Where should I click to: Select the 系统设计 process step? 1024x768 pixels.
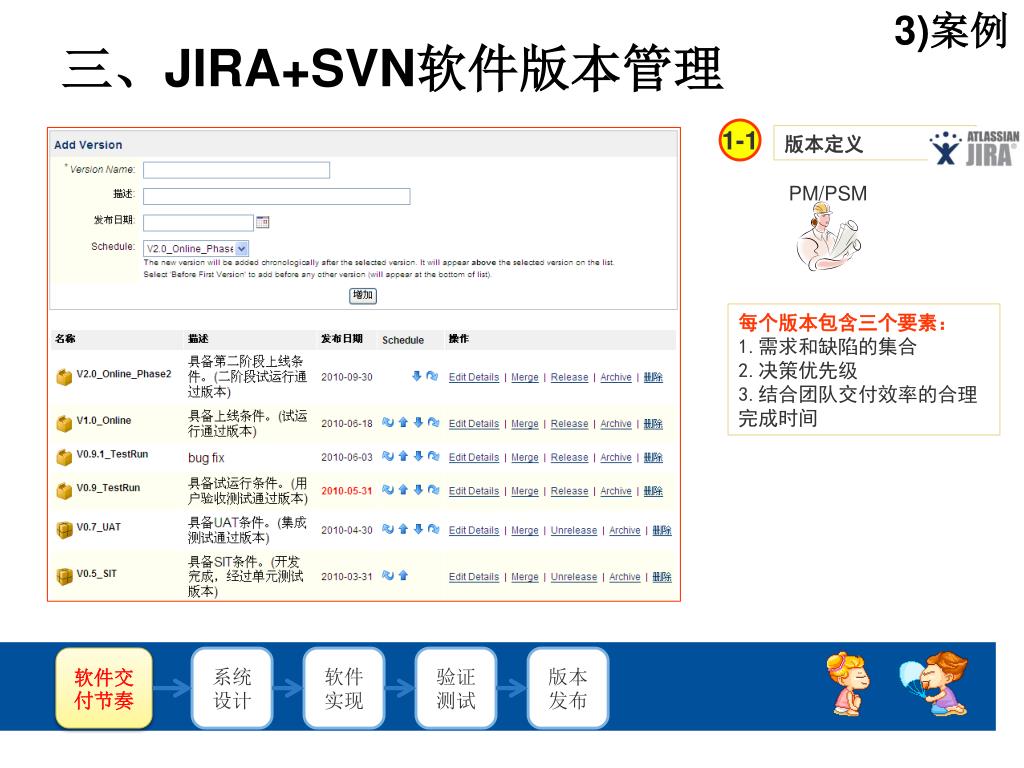point(232,688)
